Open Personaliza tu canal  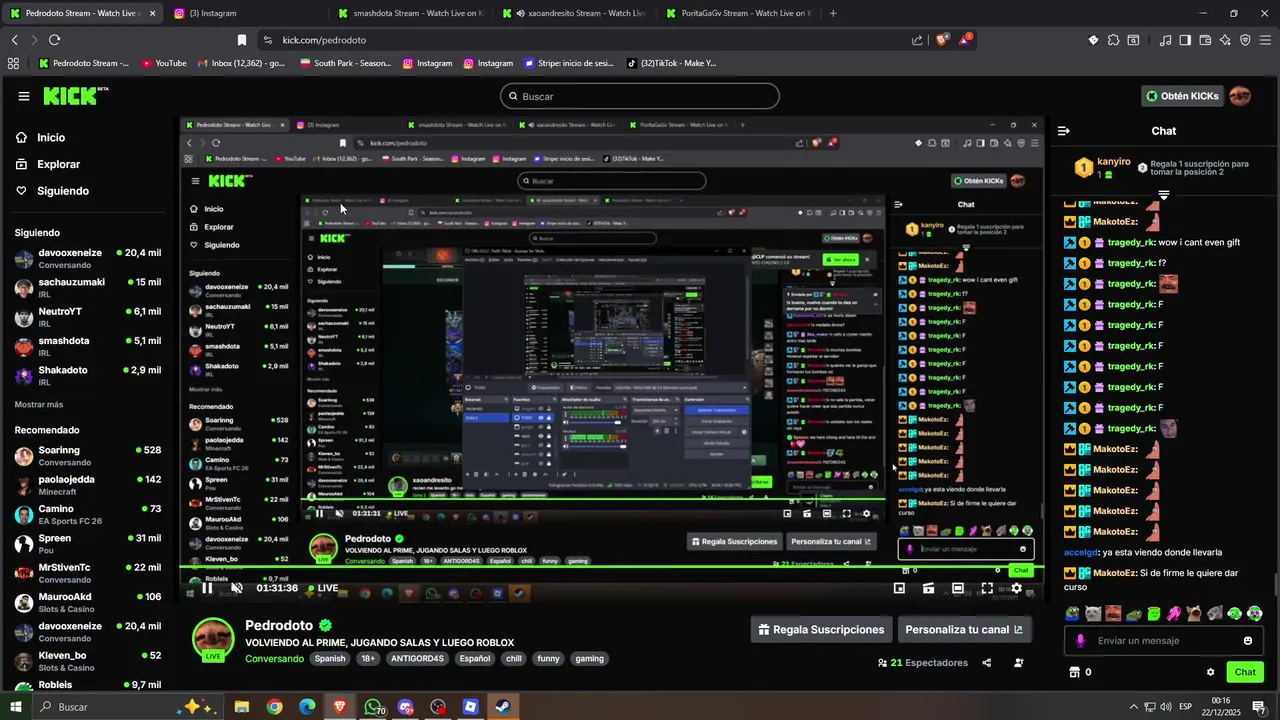(x=964, y=629)
